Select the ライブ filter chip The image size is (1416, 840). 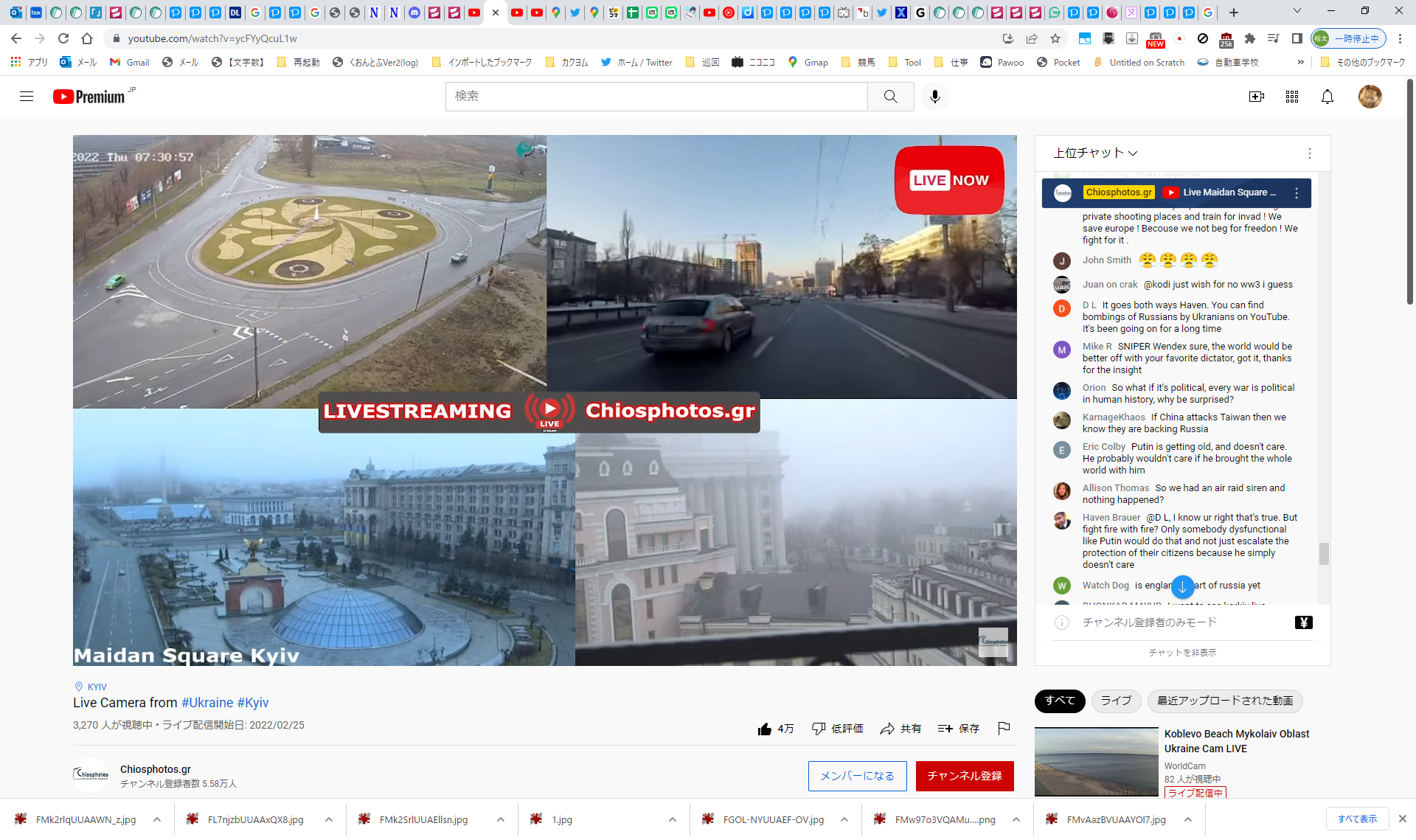[1115, 701]
